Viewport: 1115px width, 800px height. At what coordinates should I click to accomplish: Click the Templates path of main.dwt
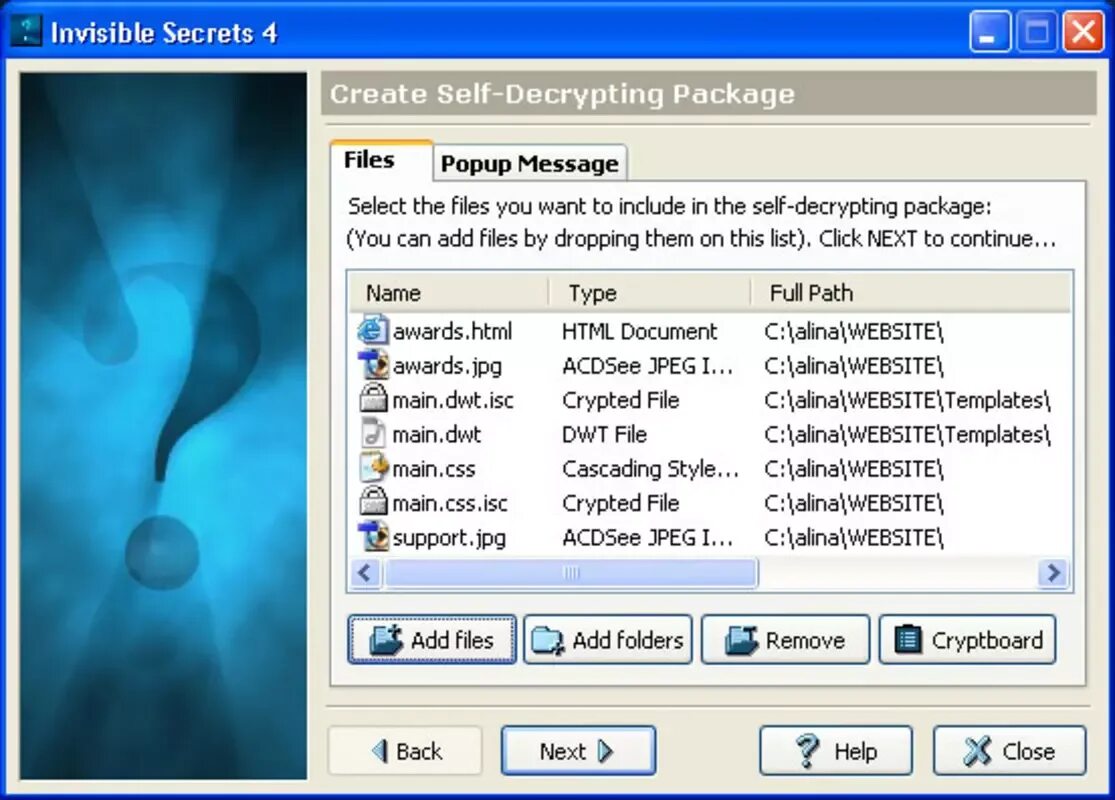click(x=907, y=434)
